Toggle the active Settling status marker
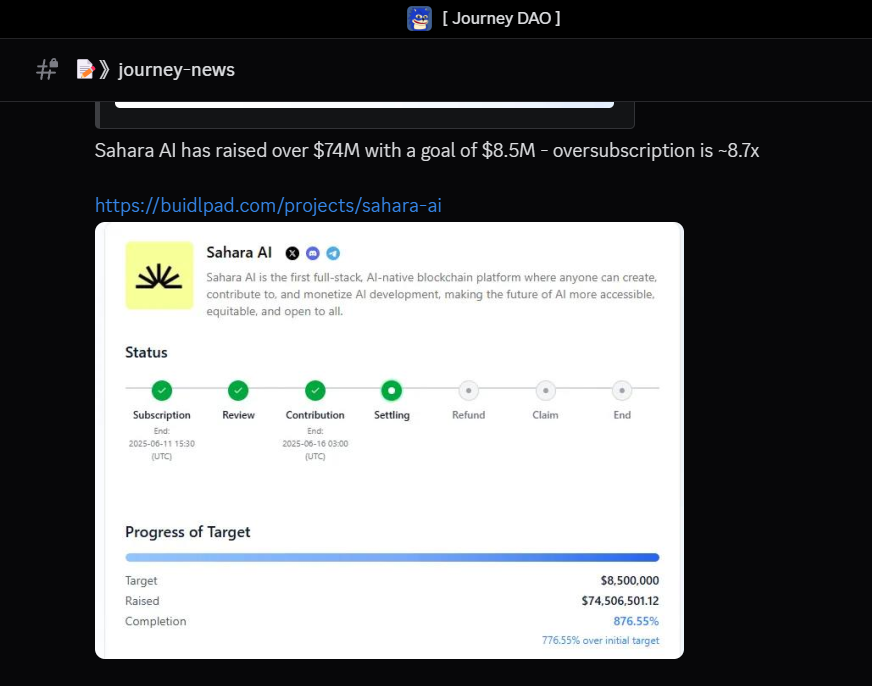 point(391,390)
